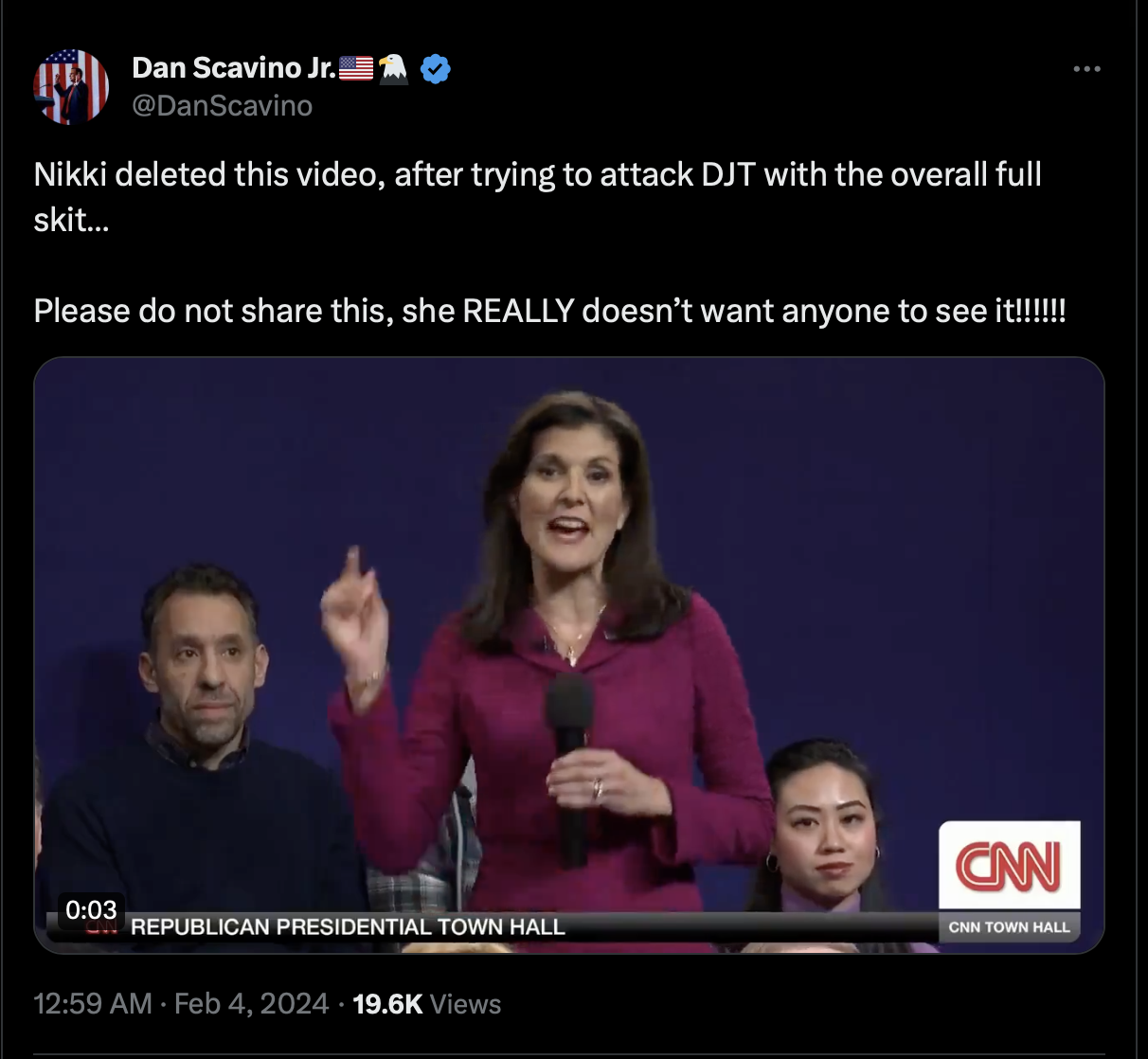Click the CNN TOWN HALL label

pyautogui.click(x=1010, y=927)
